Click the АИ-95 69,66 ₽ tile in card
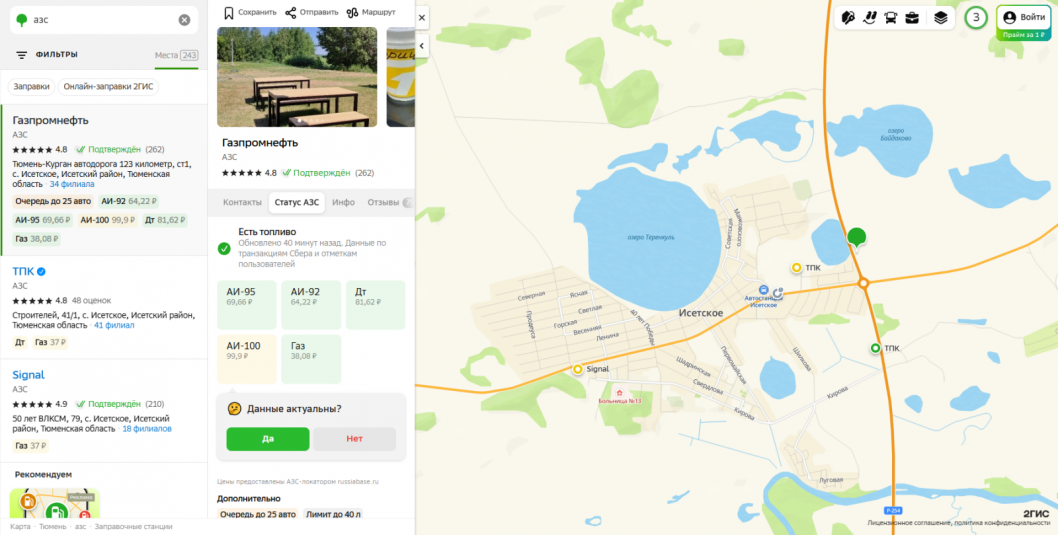The height and width of the screenshot is (535, 1058). pos(247,305)
